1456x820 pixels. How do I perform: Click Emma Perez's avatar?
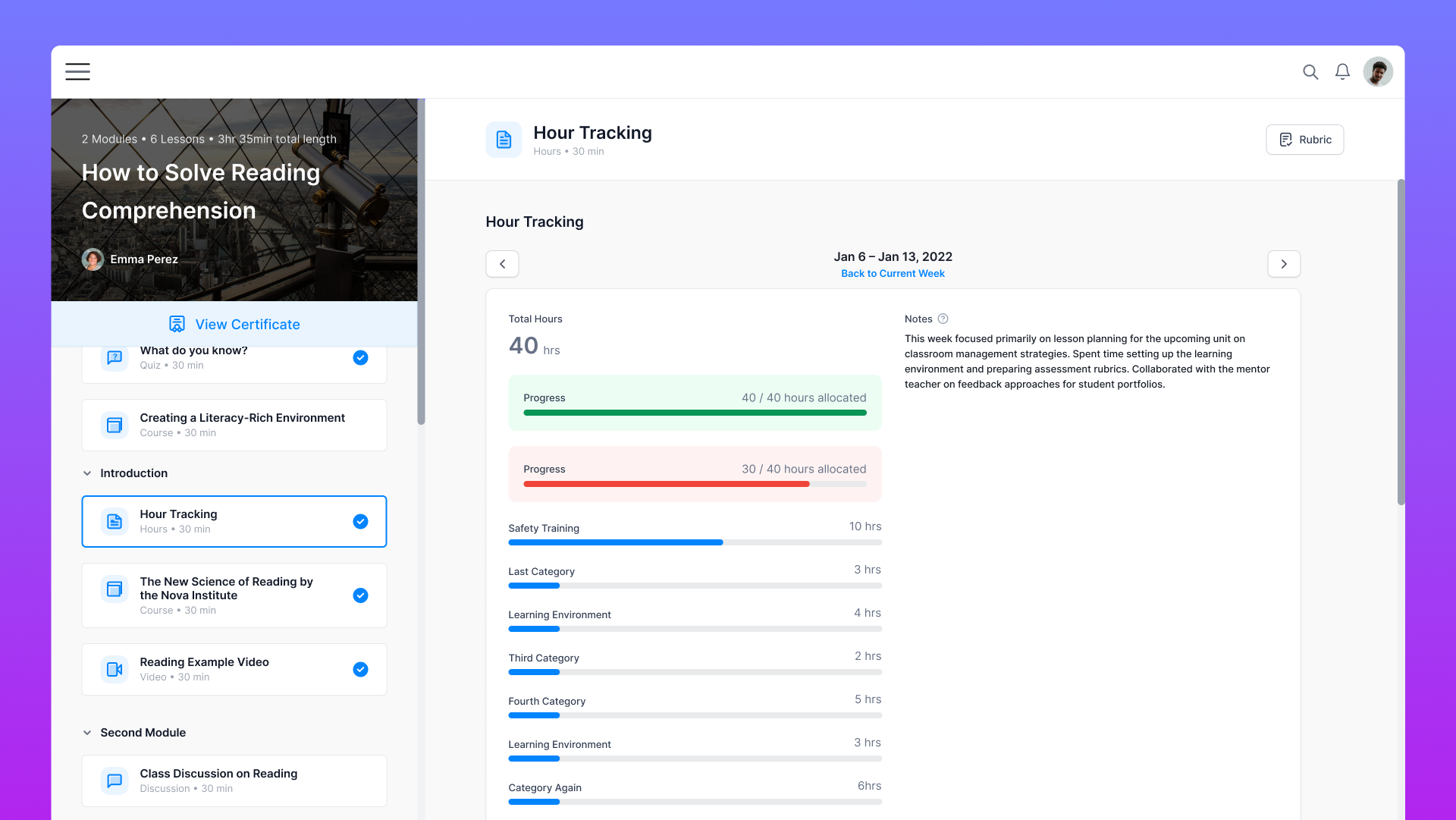[93, 259]
